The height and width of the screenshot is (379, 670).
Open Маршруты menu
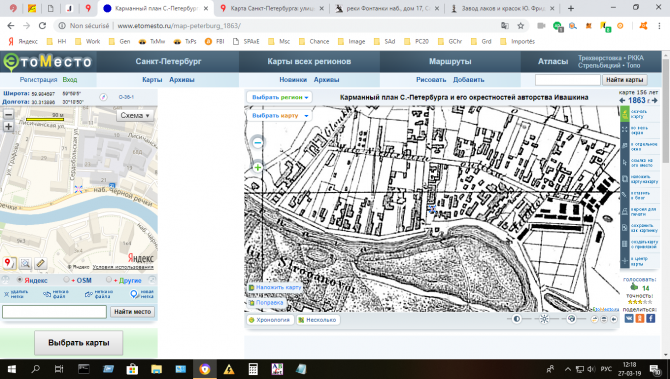coord(450,62)
